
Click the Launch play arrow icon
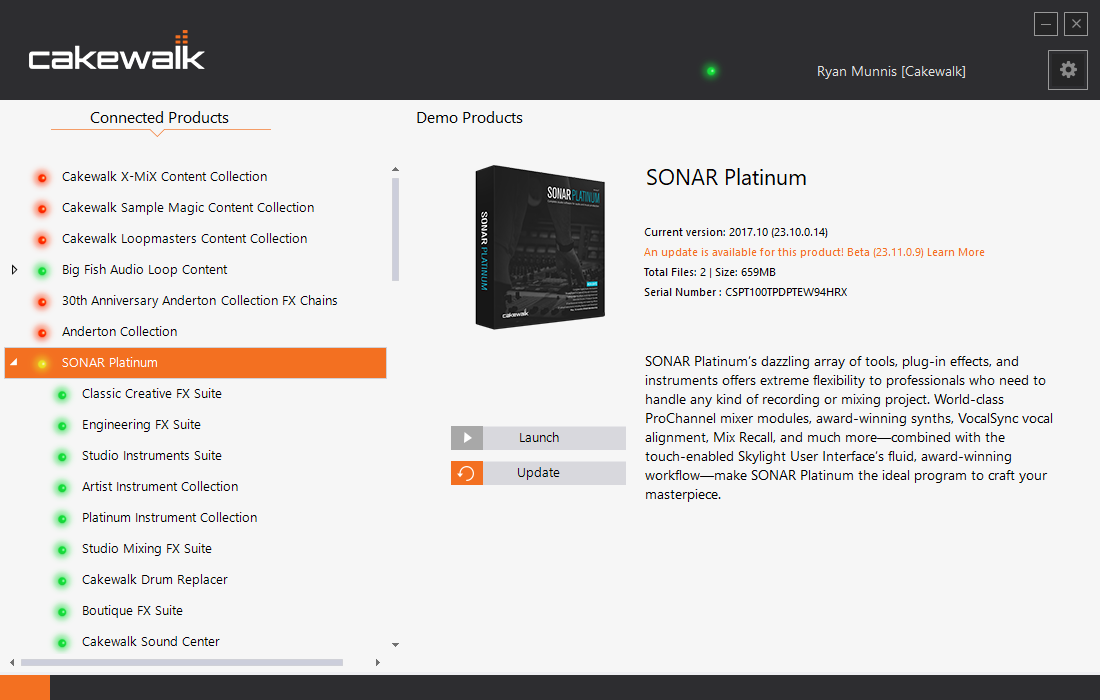[x=467, y=438]
